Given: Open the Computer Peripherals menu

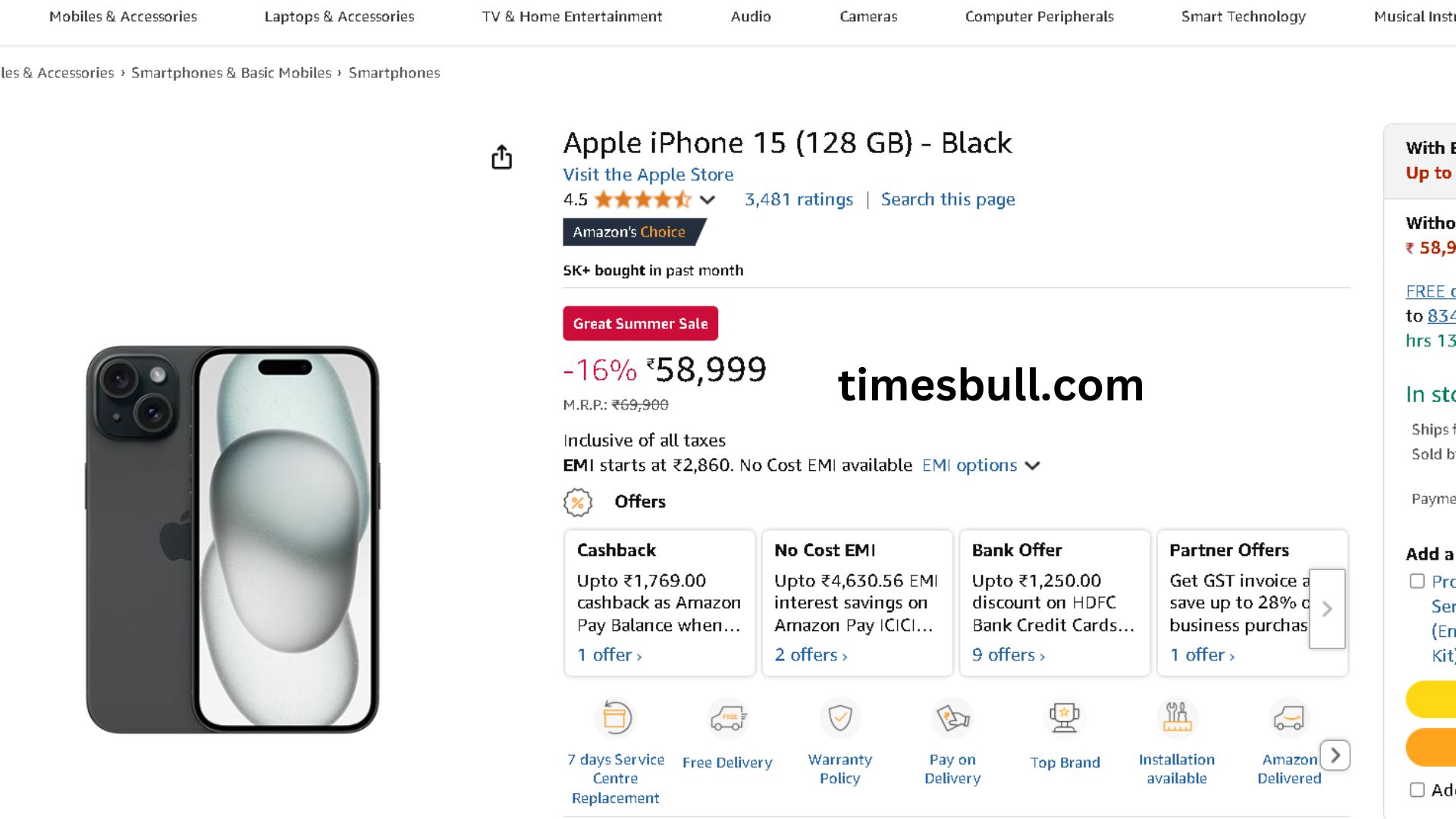Looking at the screenshot, I should [1039, 17].
